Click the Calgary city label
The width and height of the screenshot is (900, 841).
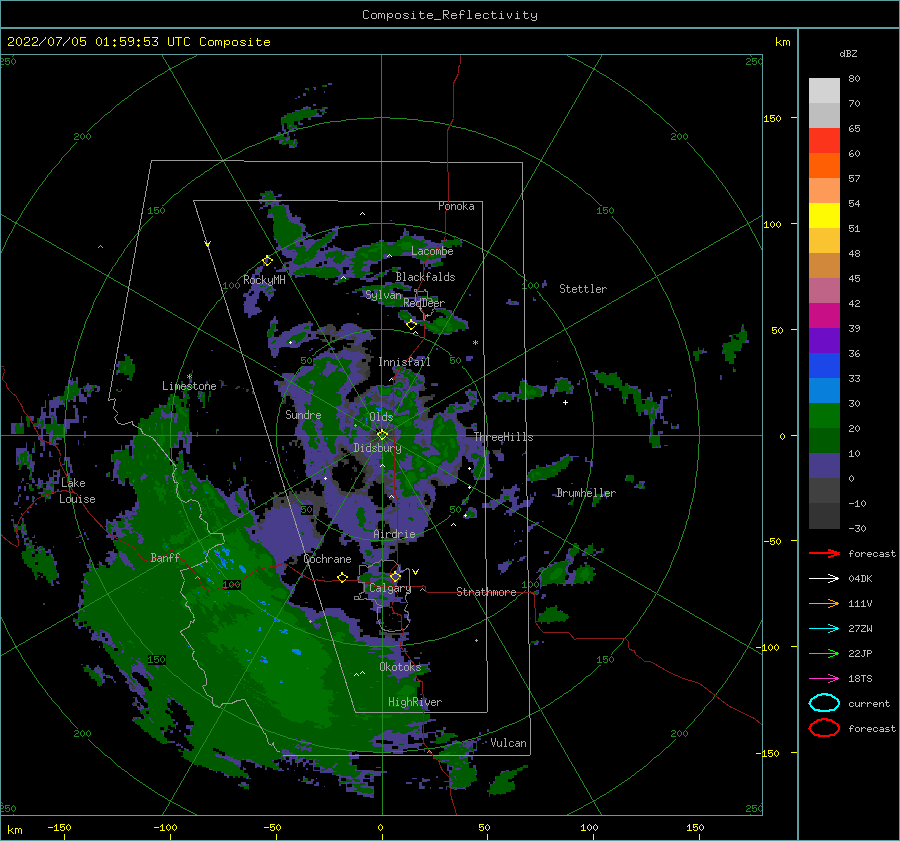tap(390, 588)
